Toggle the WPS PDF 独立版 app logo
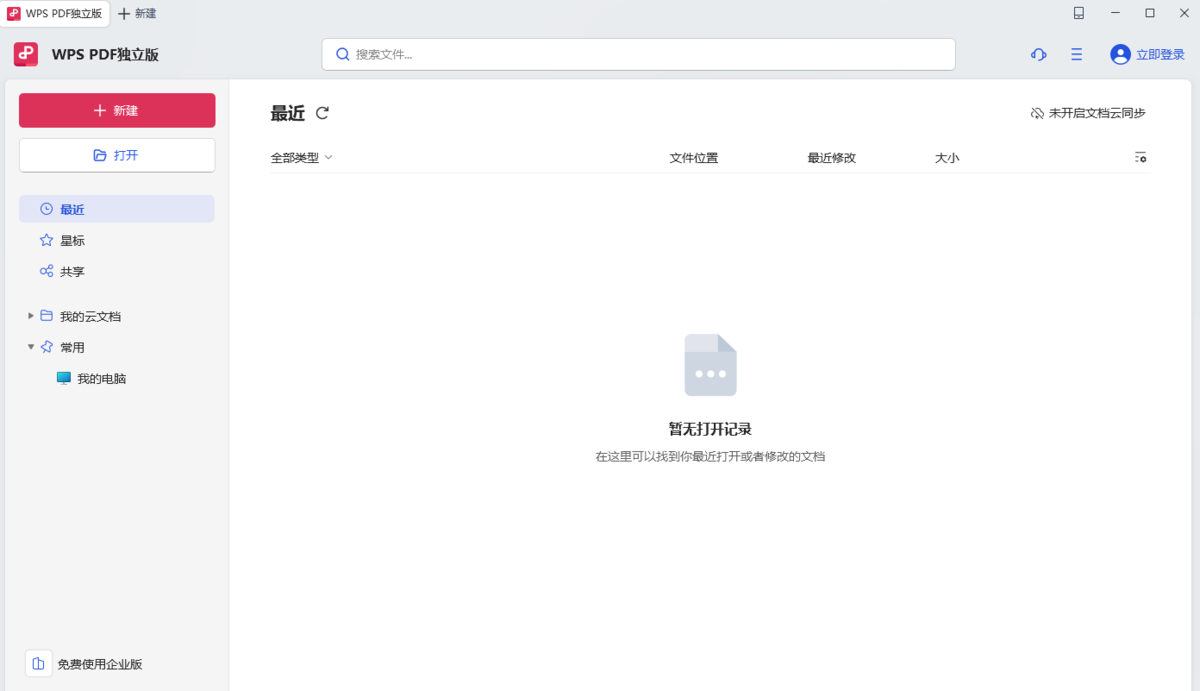The image size is (1200, 691). click(x=24, y=54)
